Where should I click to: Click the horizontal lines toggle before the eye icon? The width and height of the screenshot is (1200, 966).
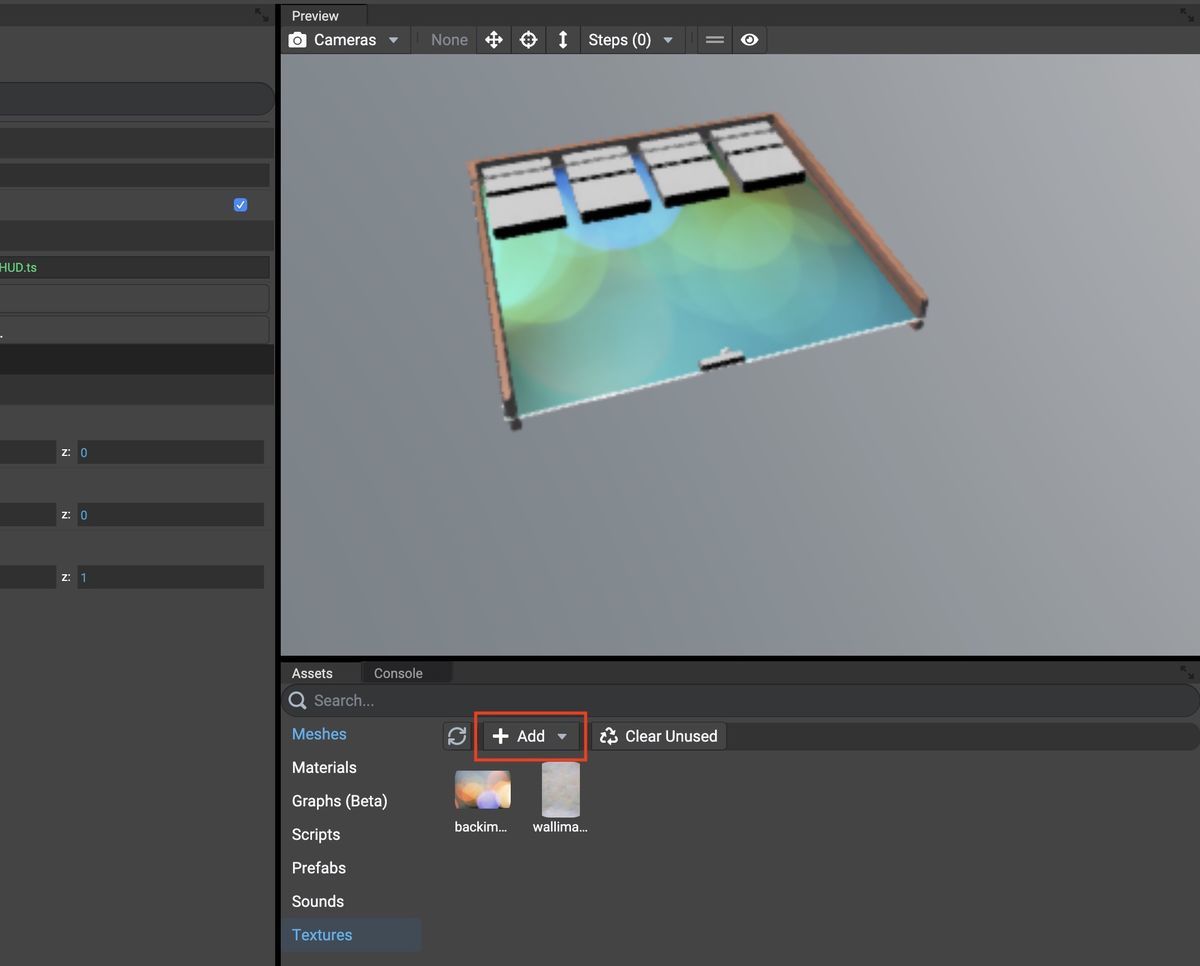tap(714, 40)
